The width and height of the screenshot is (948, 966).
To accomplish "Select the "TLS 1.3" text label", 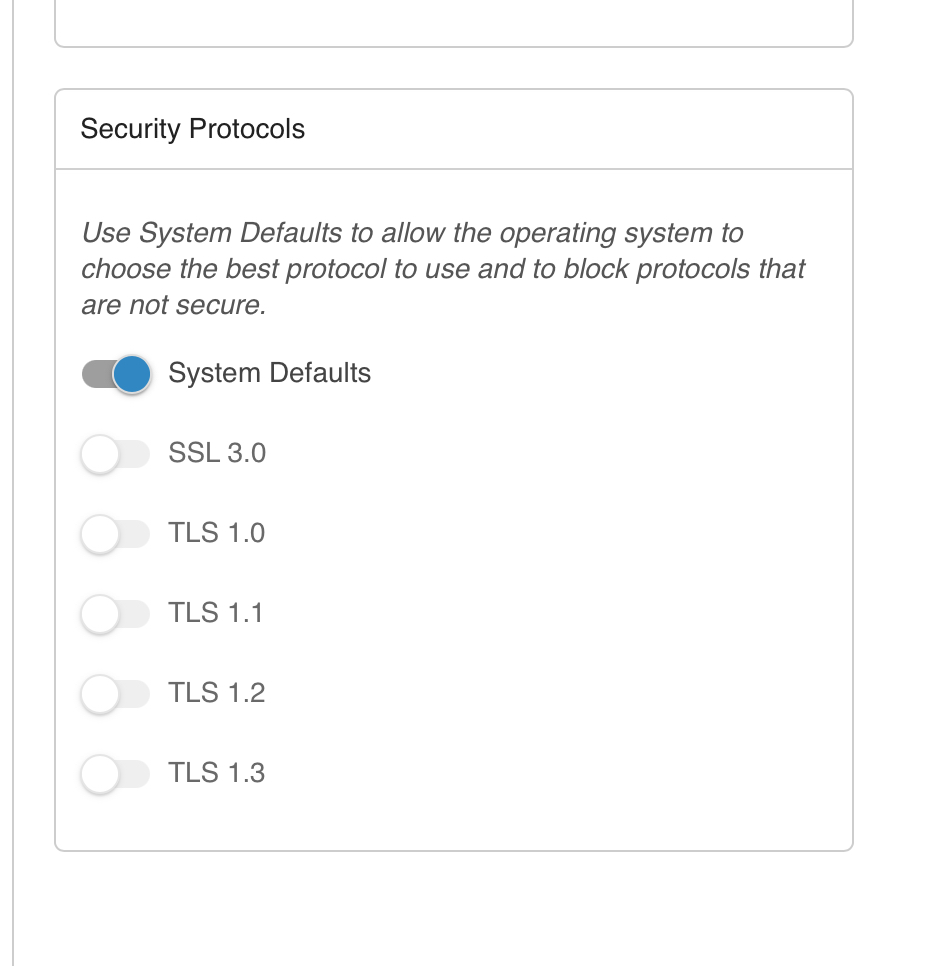I will click(x=216, y=774).
